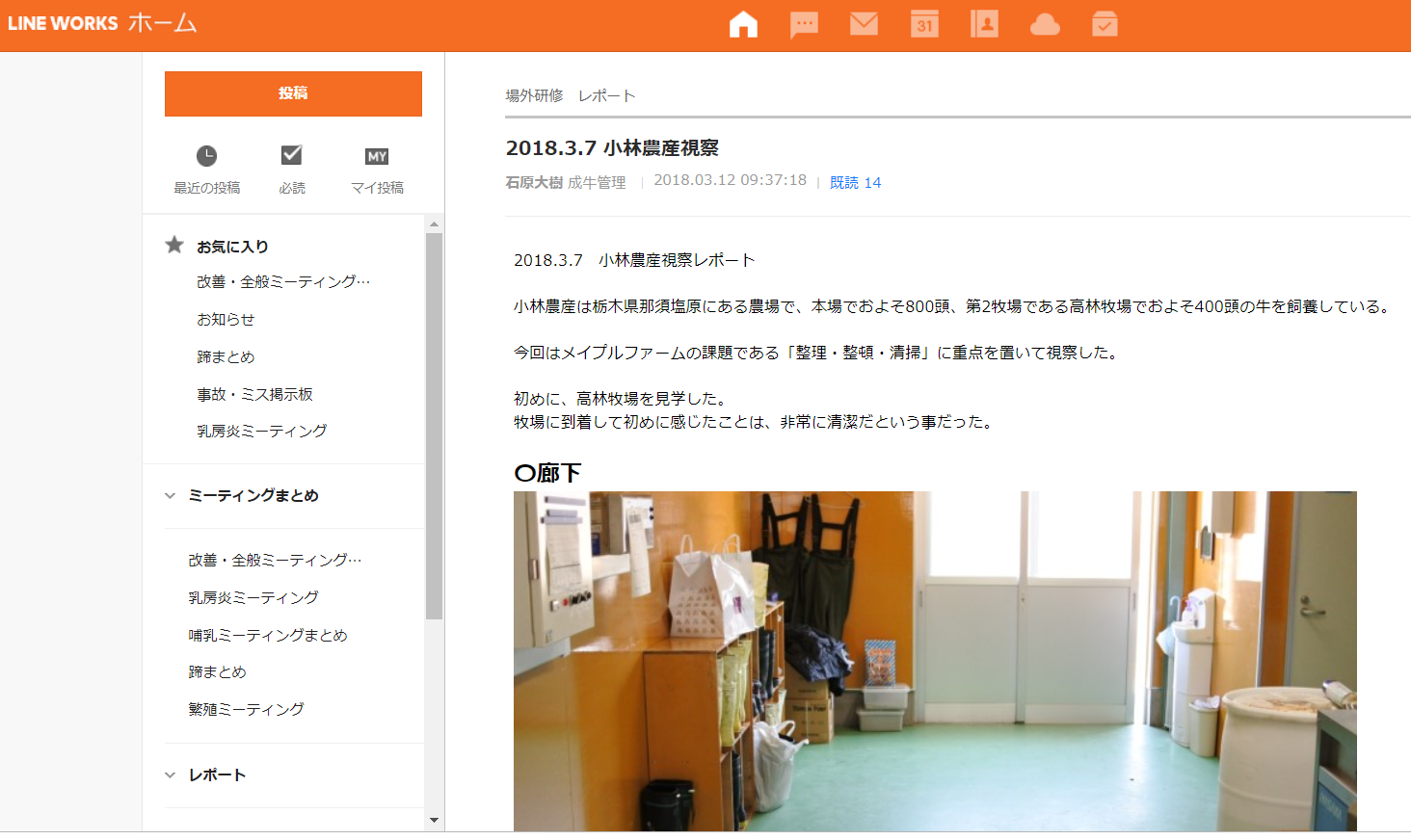Click the favorites star icon
Viewport: 1411px width, 840px height.
click(x=174, y=245)
